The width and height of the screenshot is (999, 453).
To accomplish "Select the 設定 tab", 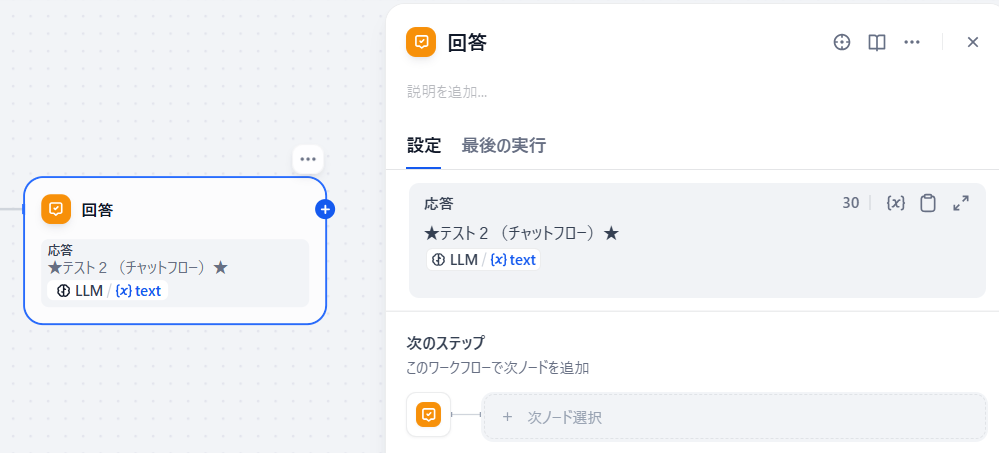I will tap(424, 146).
